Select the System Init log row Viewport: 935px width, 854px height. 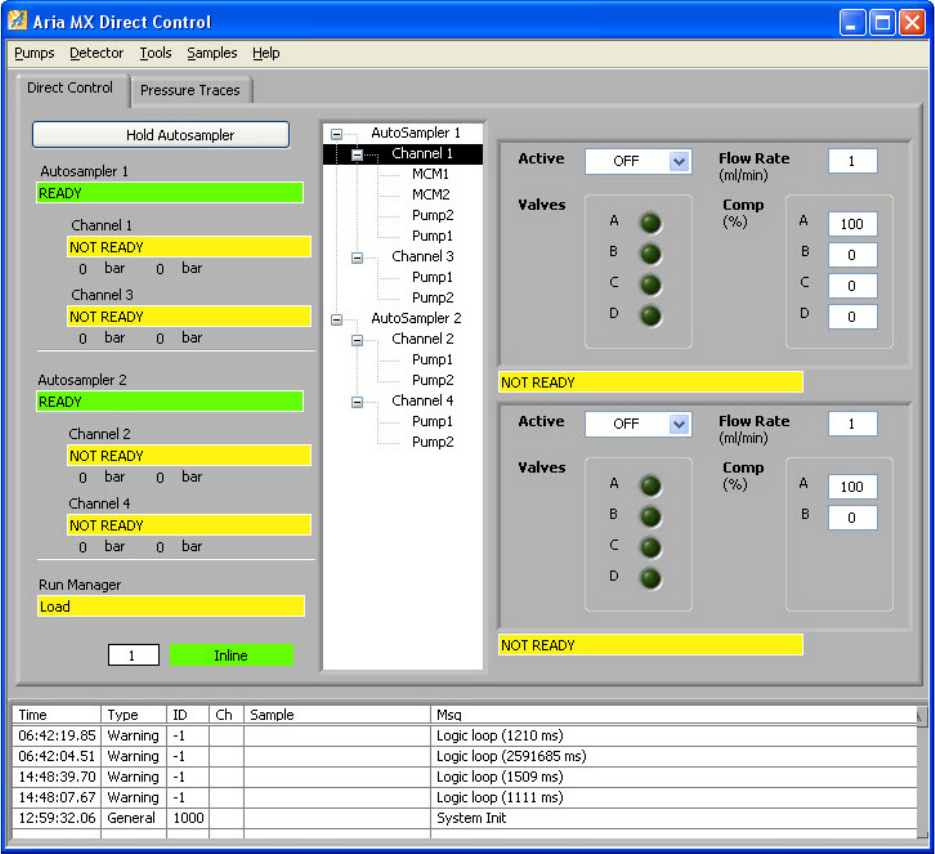coord(465,818)
